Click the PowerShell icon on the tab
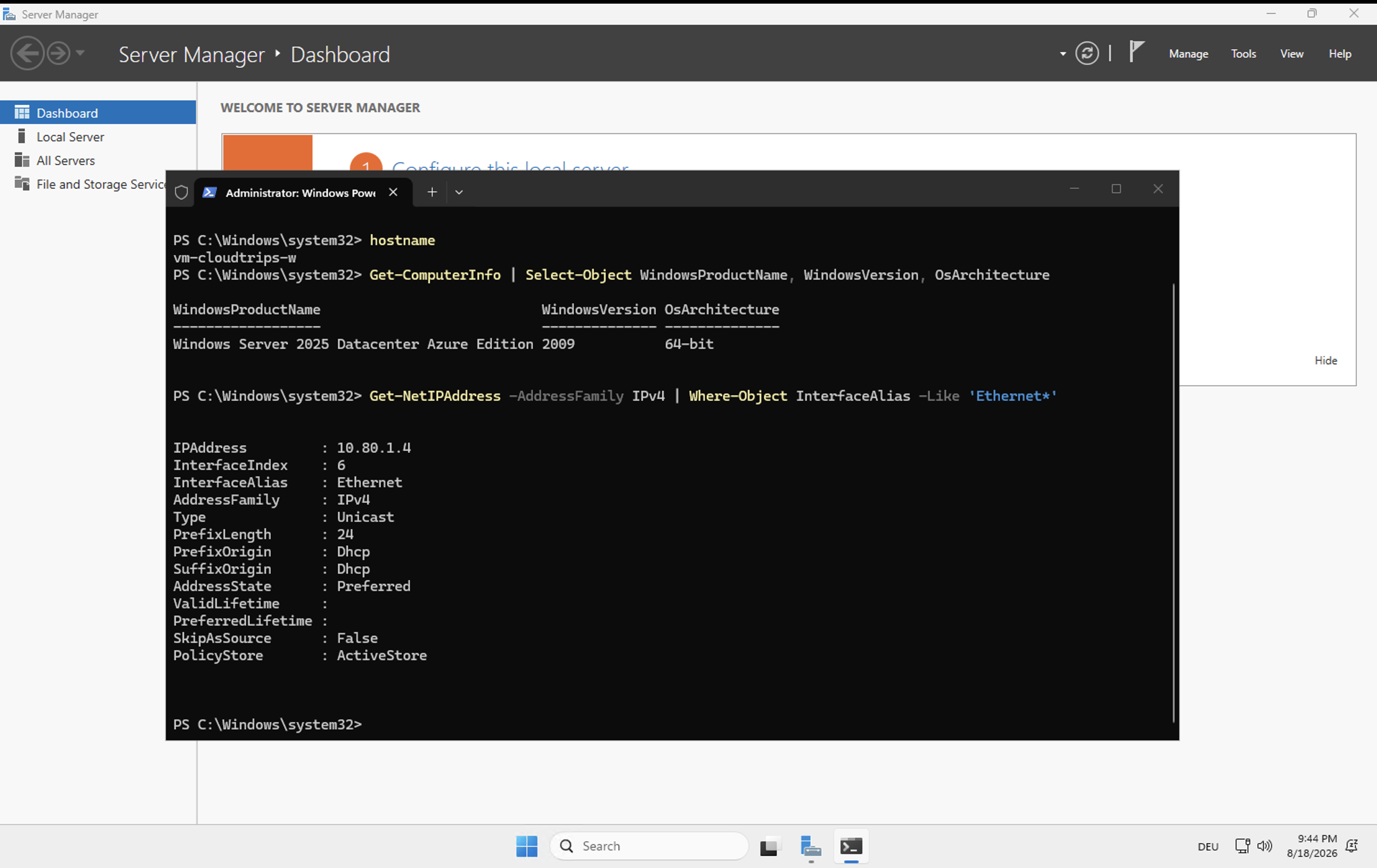This screenshot has height=868, width=1377. click(x=209, y=193)
